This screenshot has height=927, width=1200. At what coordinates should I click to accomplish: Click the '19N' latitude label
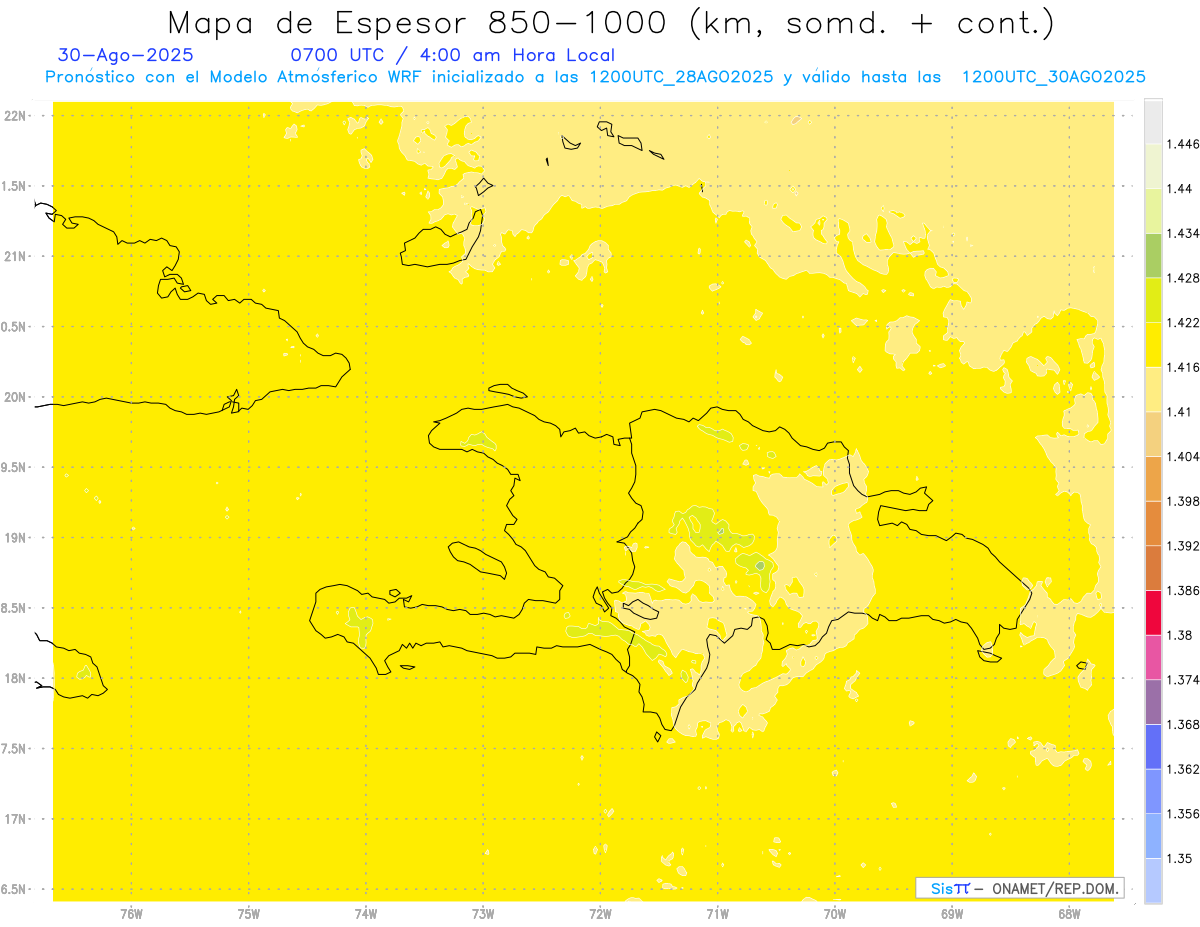click(16, 537)
